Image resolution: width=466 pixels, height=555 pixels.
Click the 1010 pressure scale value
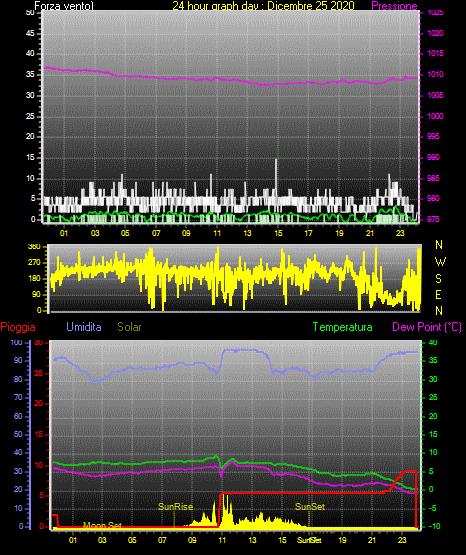(x=435, y=74)
